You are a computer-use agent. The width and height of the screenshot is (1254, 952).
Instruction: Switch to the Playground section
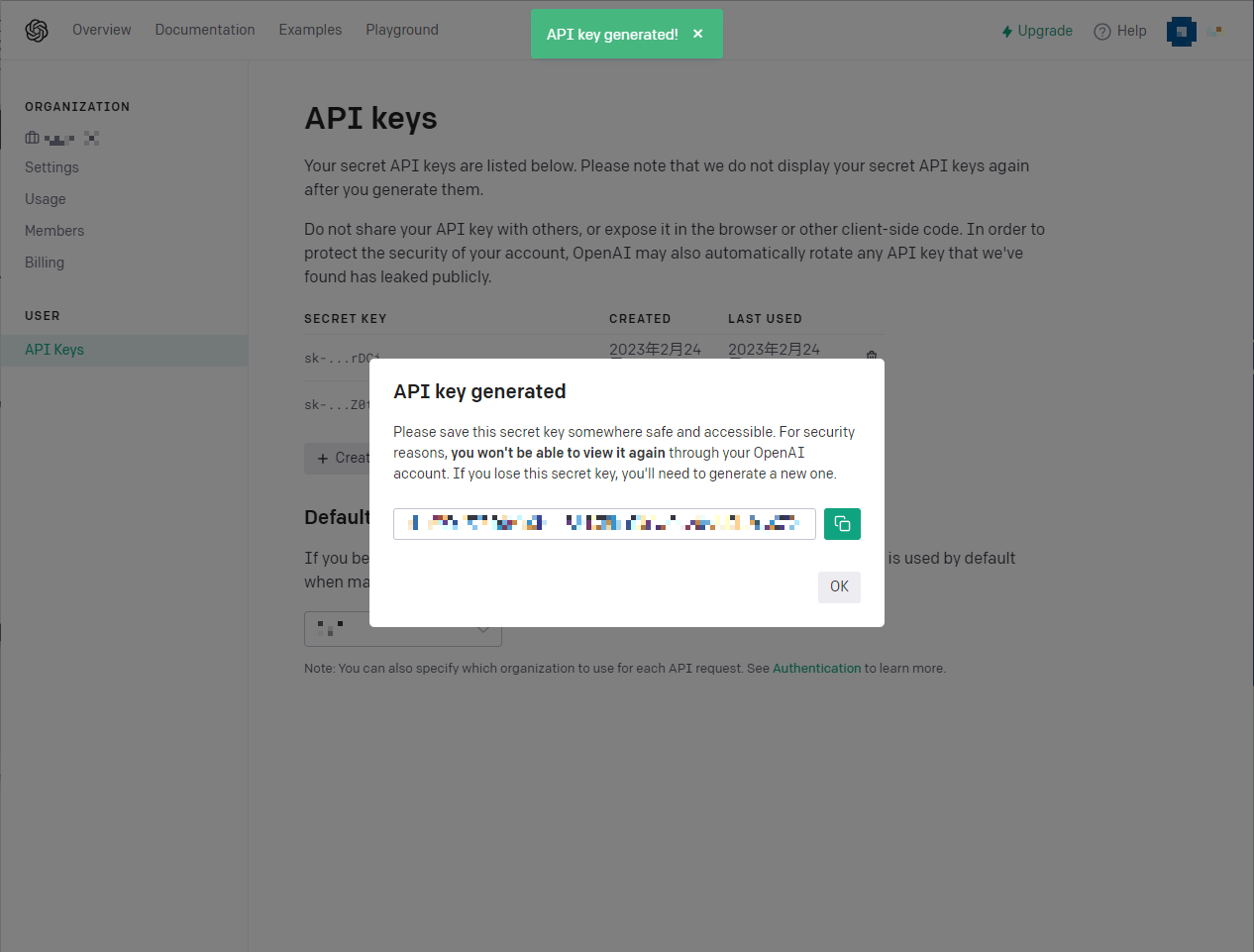401,30
